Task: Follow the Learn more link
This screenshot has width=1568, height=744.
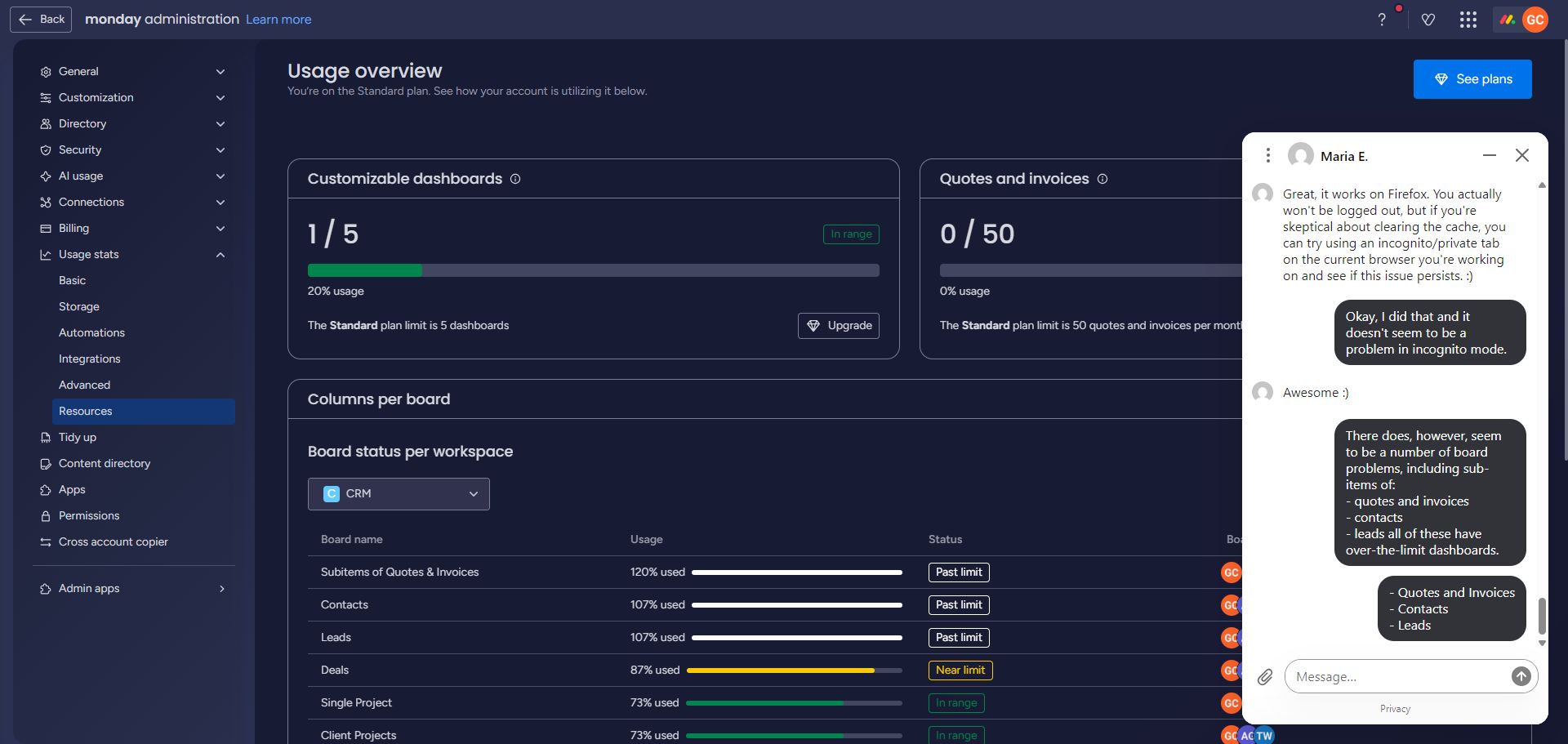Action: click(x=278, y=20)
